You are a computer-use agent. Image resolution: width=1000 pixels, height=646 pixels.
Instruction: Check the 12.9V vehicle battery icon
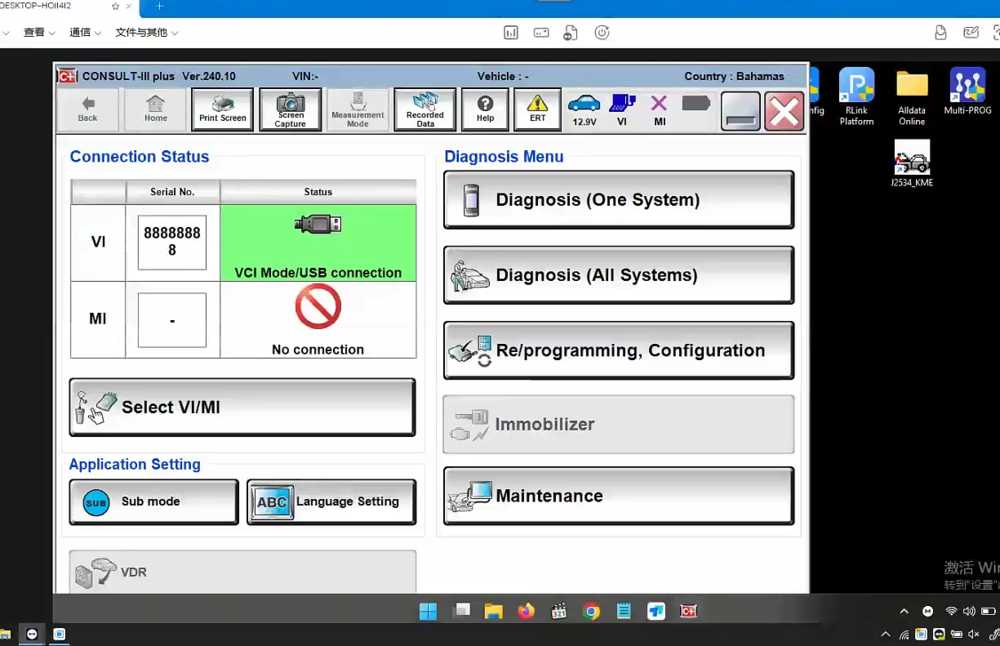[584, 110]
